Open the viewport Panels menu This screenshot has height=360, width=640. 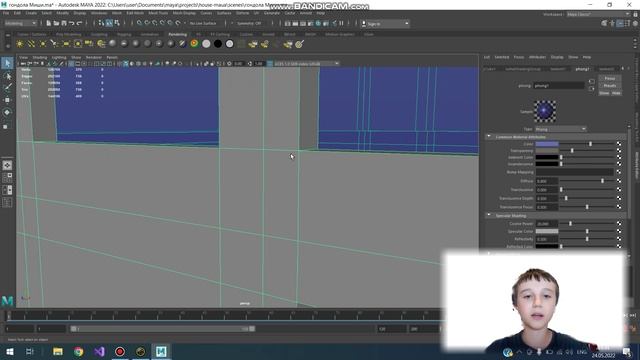pos(112,58)
